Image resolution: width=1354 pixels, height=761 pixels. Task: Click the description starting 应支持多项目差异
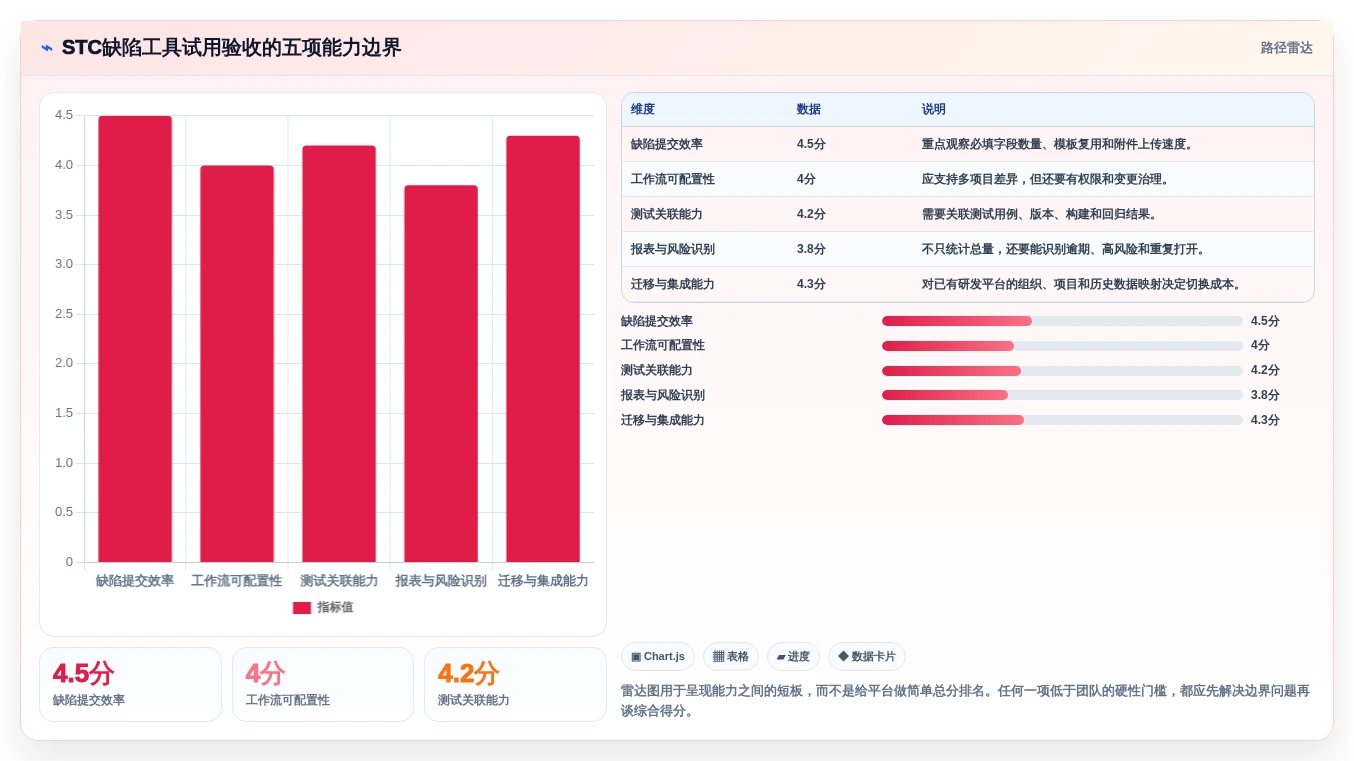click(x=1046, y=180)
